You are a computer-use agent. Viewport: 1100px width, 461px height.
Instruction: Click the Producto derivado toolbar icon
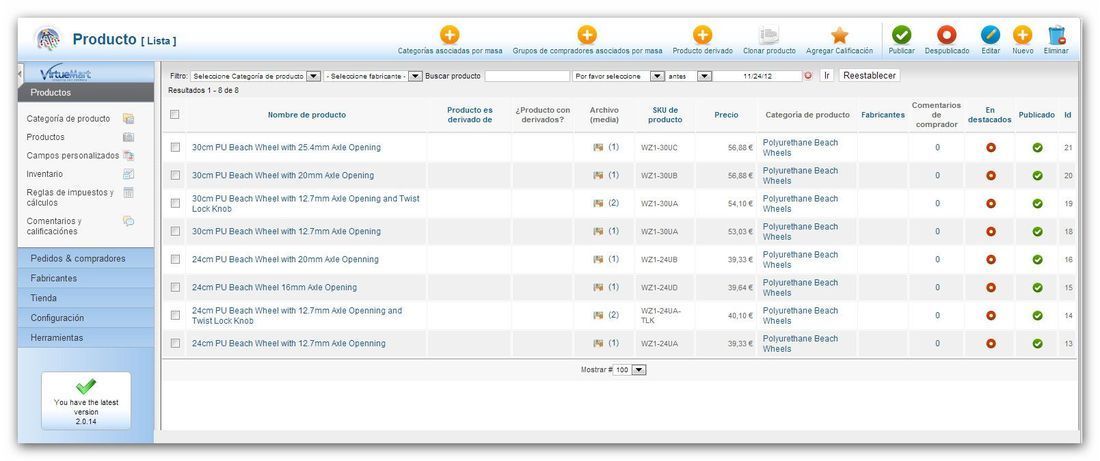(x=702, y=34)
